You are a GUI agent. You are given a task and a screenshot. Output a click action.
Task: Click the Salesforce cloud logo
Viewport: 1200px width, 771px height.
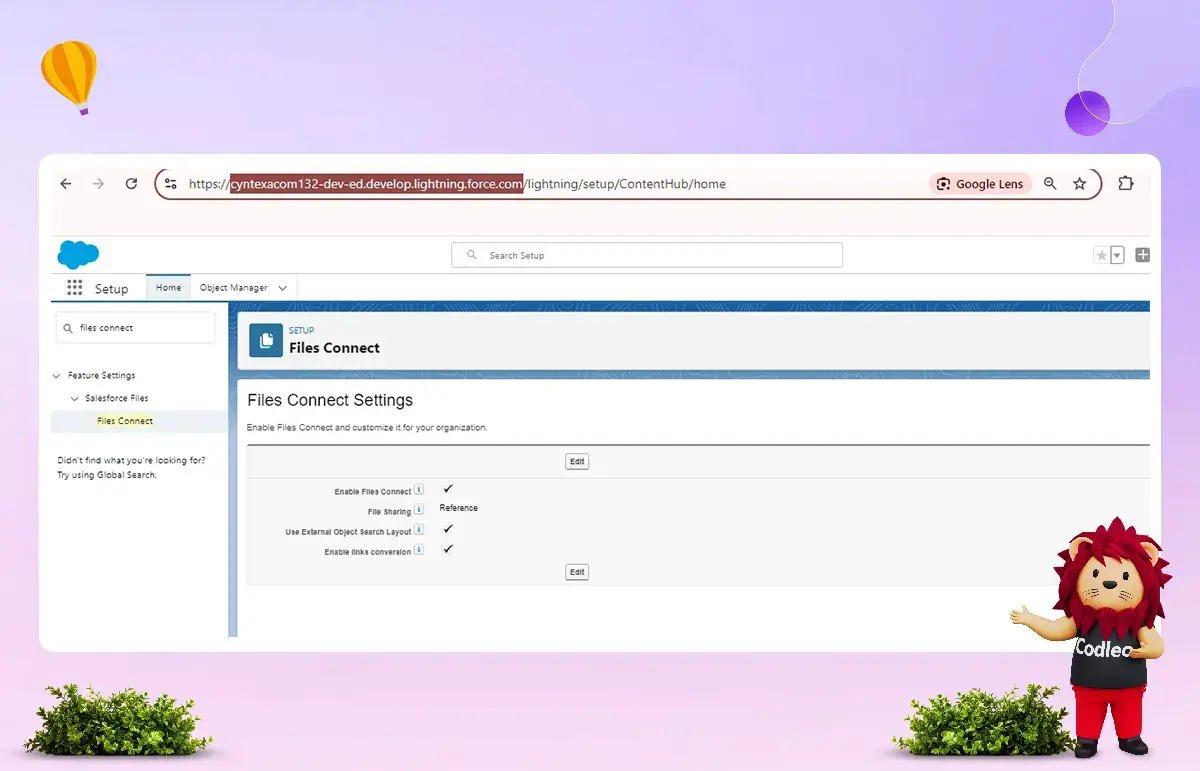78,255
